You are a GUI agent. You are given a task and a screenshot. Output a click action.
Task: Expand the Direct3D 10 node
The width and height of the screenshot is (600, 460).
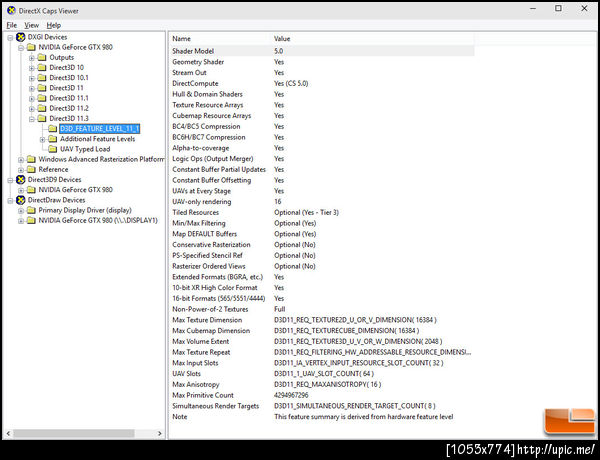point(32,68)
